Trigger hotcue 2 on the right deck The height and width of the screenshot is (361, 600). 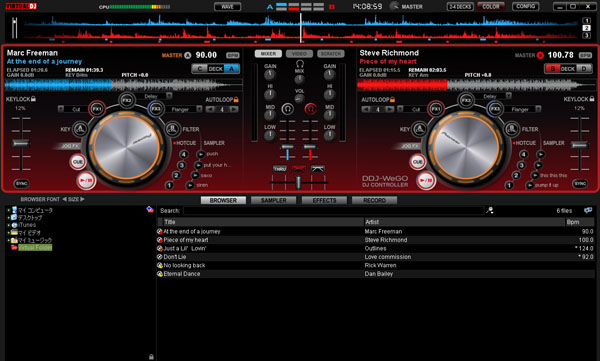pos(516,175)
